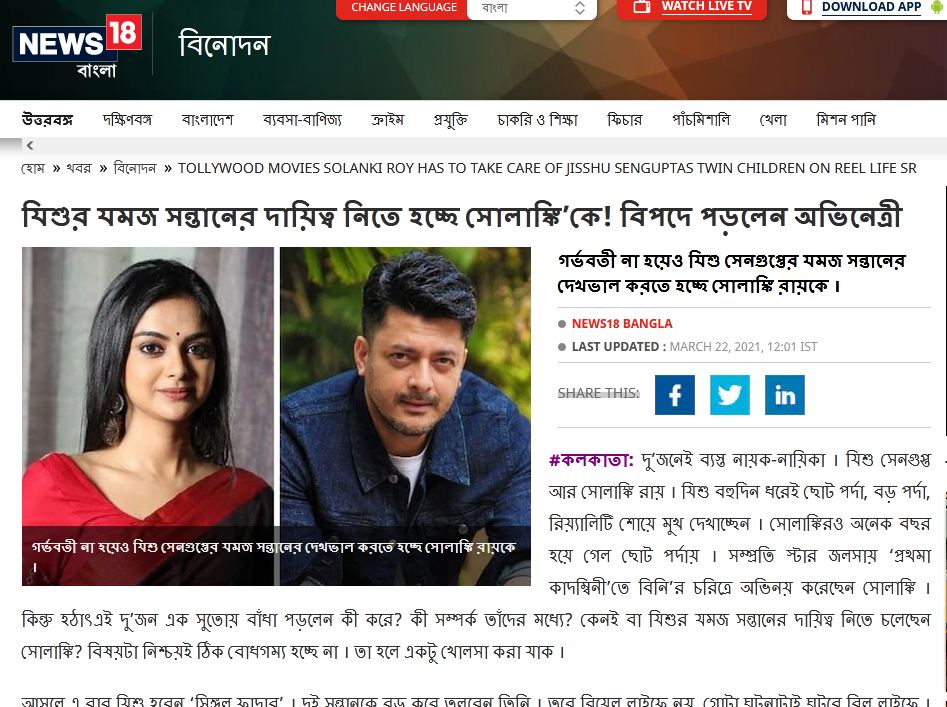This screenshot has height=707, width=947.
Task: Share article via Twitter bird icon
Action: (730, 395)
